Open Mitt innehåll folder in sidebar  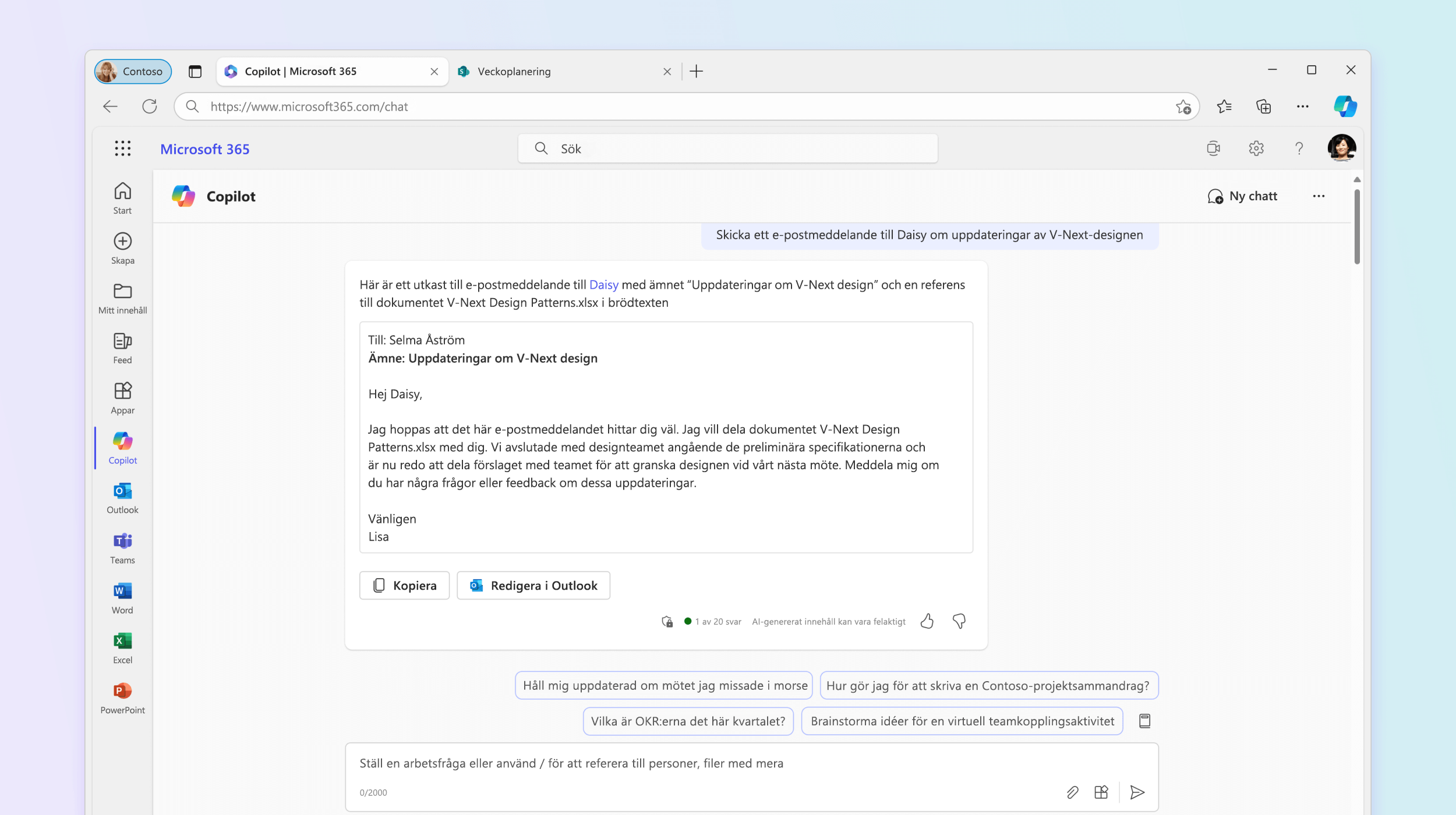(122, 299)
